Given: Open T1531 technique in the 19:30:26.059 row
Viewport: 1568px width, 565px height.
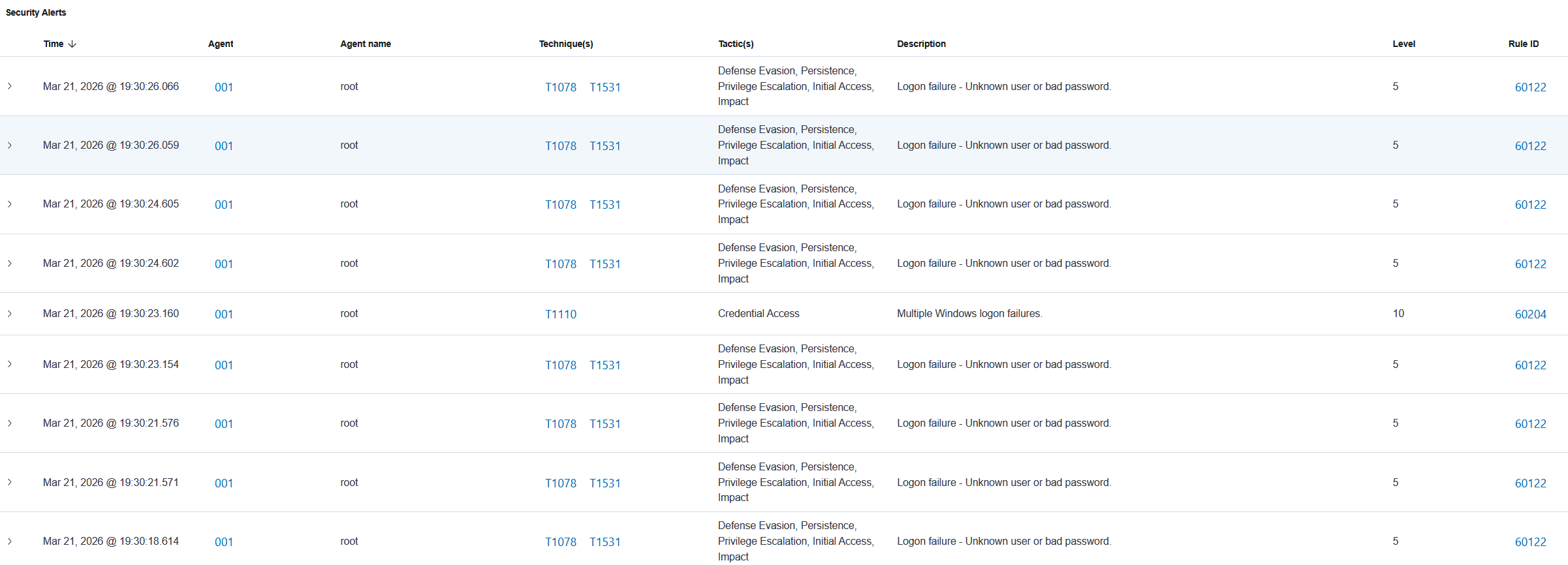Looking at the screenshot, I should pyautogui.click(x=605, y=146).
